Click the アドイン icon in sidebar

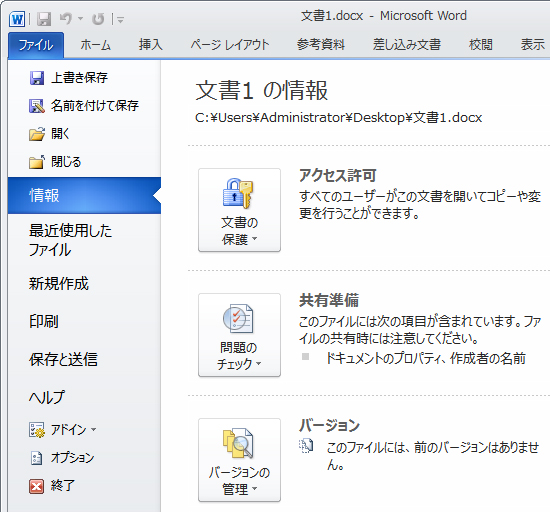[37, 430]
